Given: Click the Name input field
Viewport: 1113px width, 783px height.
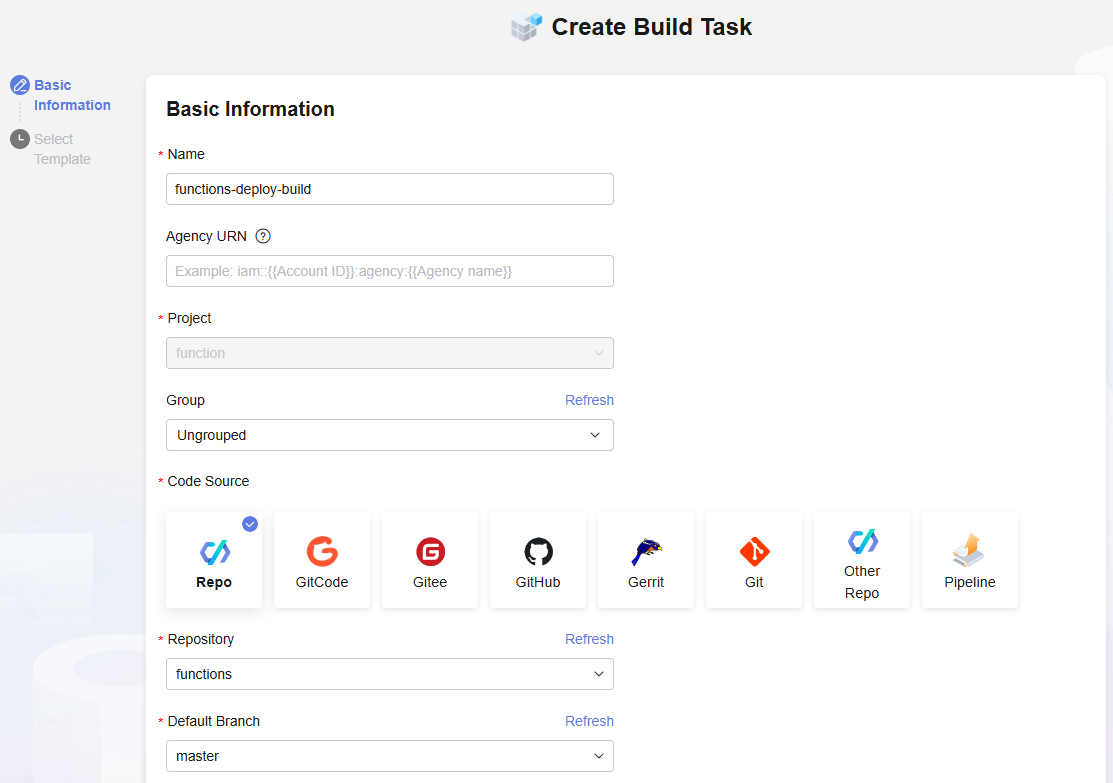Looking at the screenshot, I should tap(389, 189).
